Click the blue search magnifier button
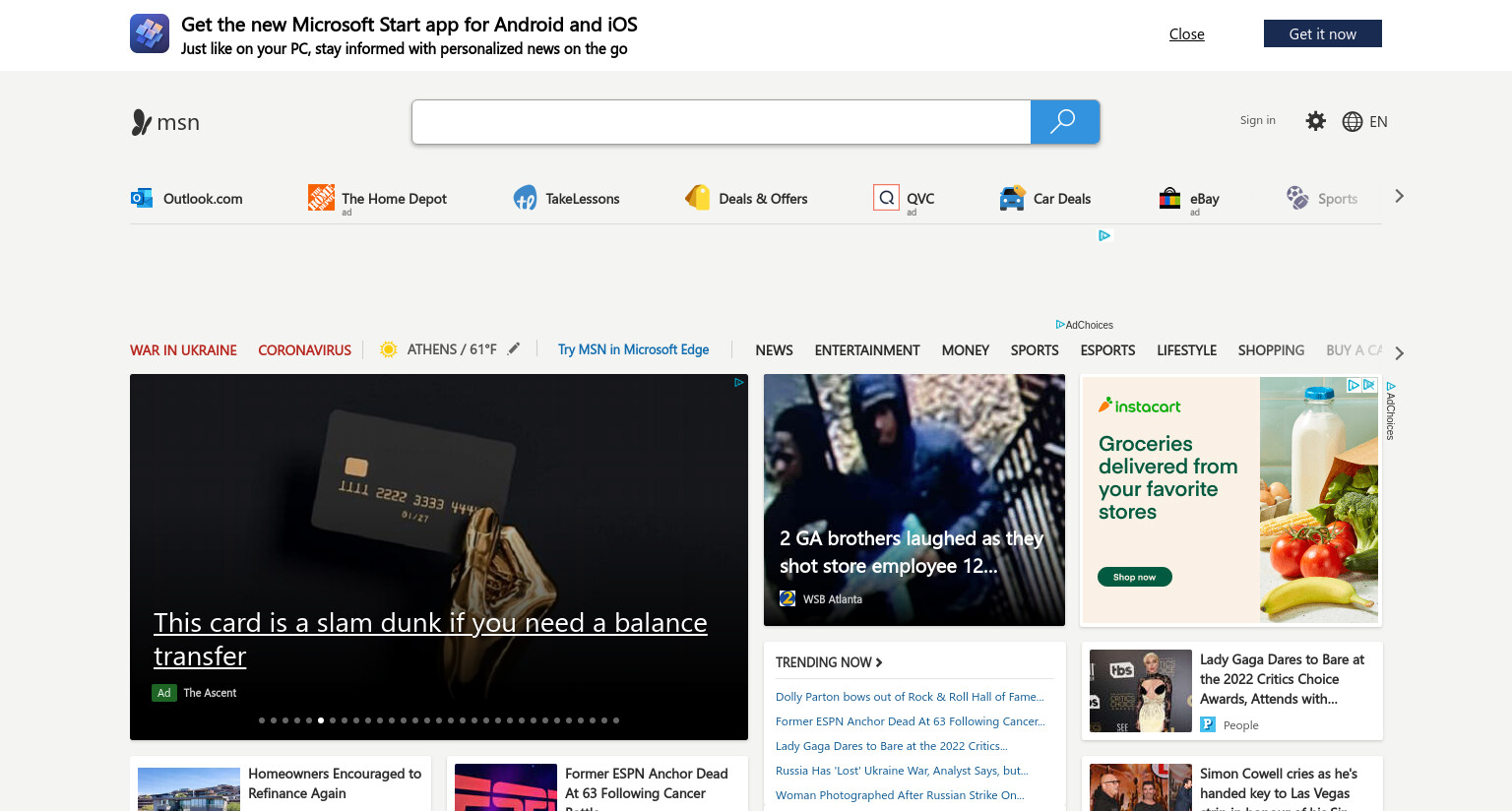Image resolution: width=1512 pixels, height=811 pixels. (x=1064, y=122)
